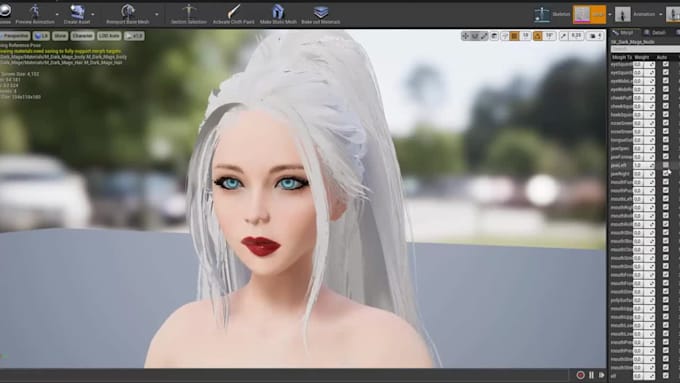
Task: Uncheck Auto for the jawOpen morph
Action: (x=666, y=148)
